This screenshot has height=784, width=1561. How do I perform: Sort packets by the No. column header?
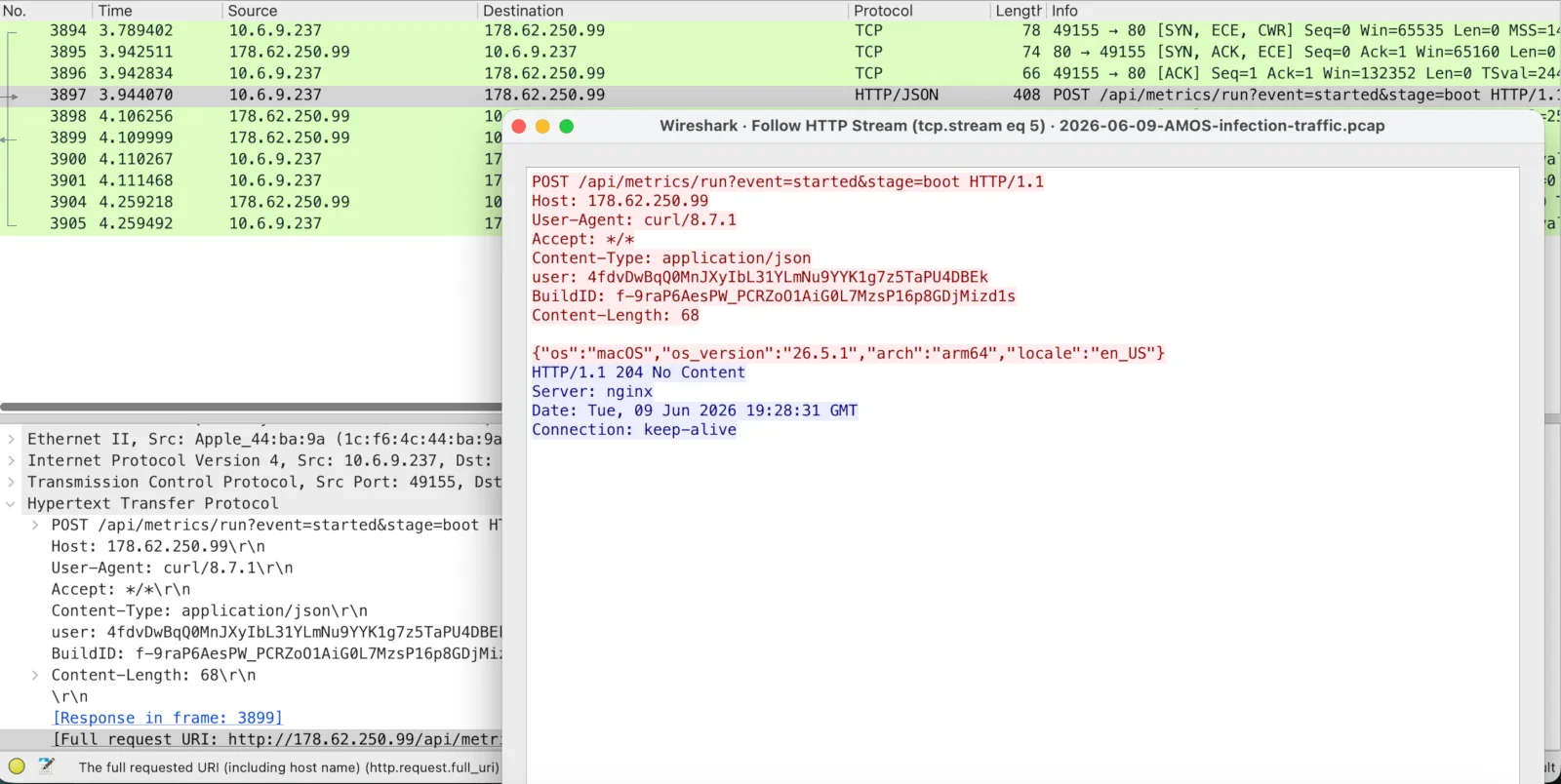tap(46, 11)
